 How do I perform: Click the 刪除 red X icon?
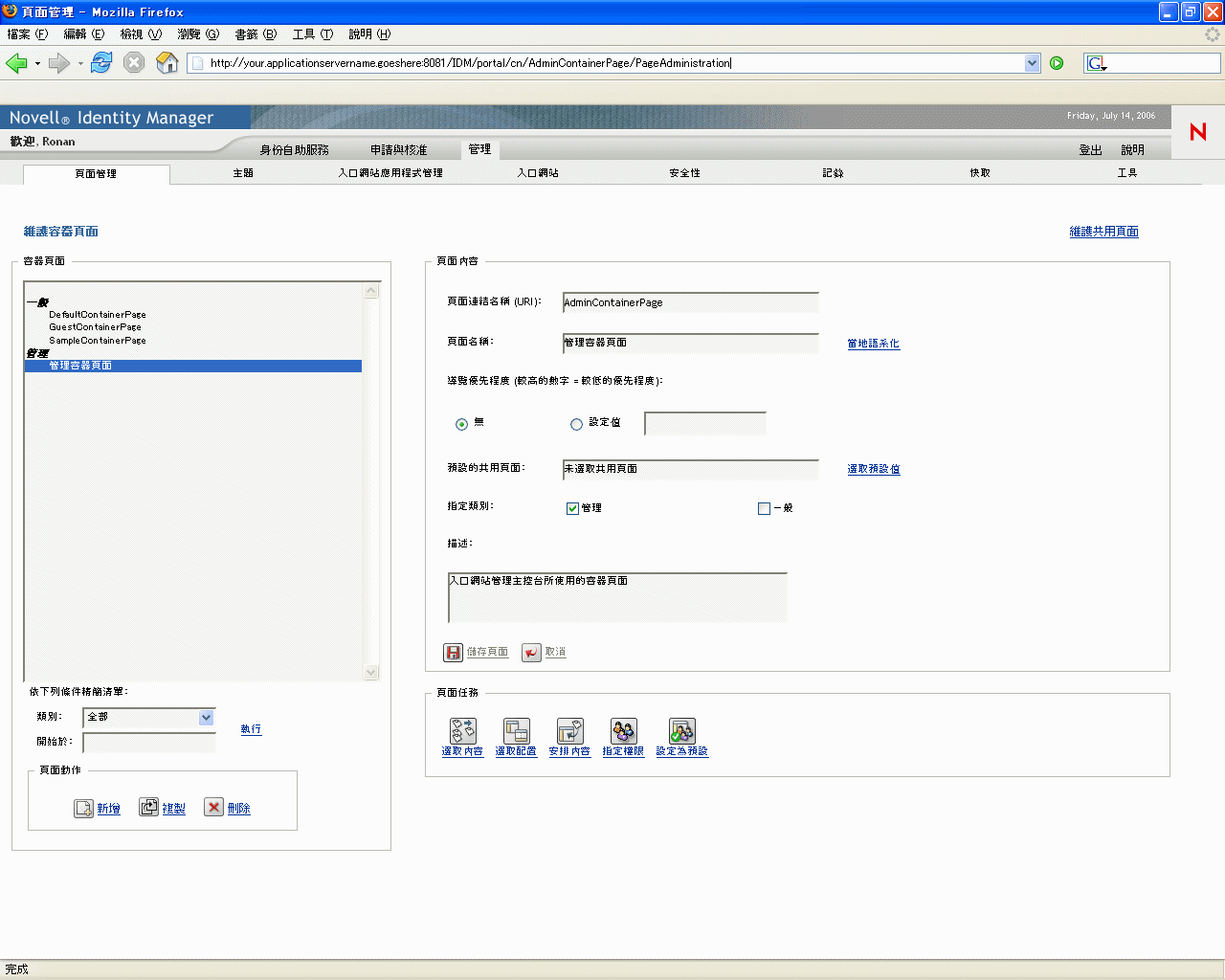coord(214,808)
